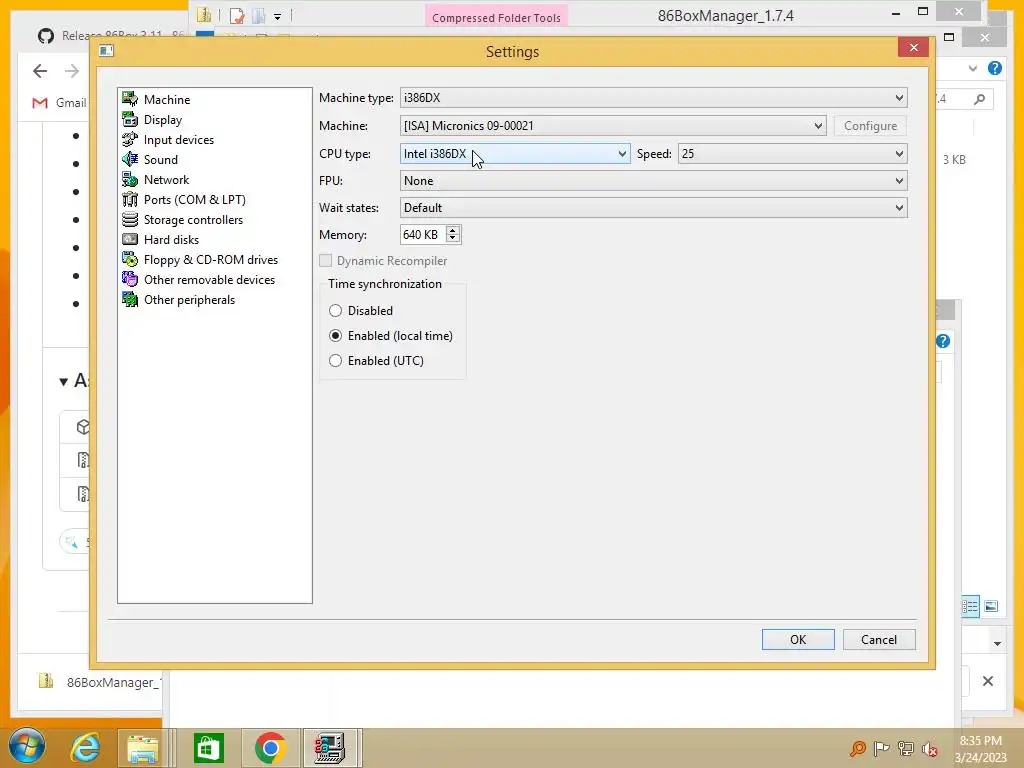
Task: Switch Explorer to details view
Action: click(970, 607)
